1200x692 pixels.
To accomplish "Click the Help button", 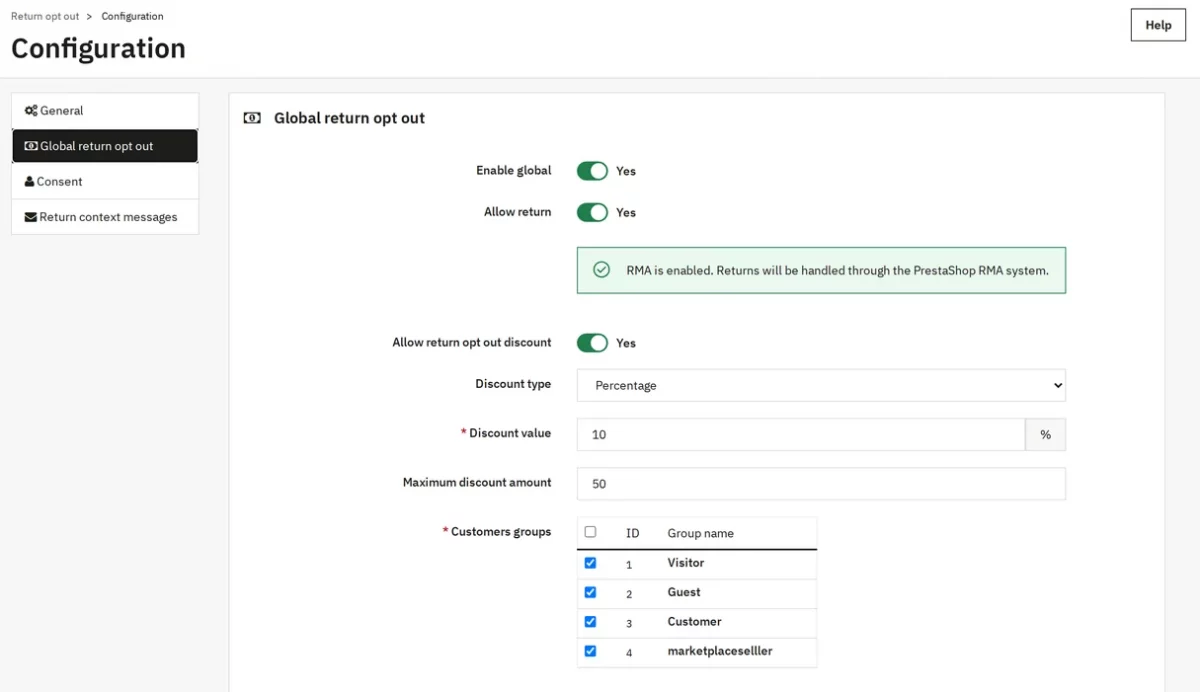I will pyautogui.click(x=1158, y=25).
